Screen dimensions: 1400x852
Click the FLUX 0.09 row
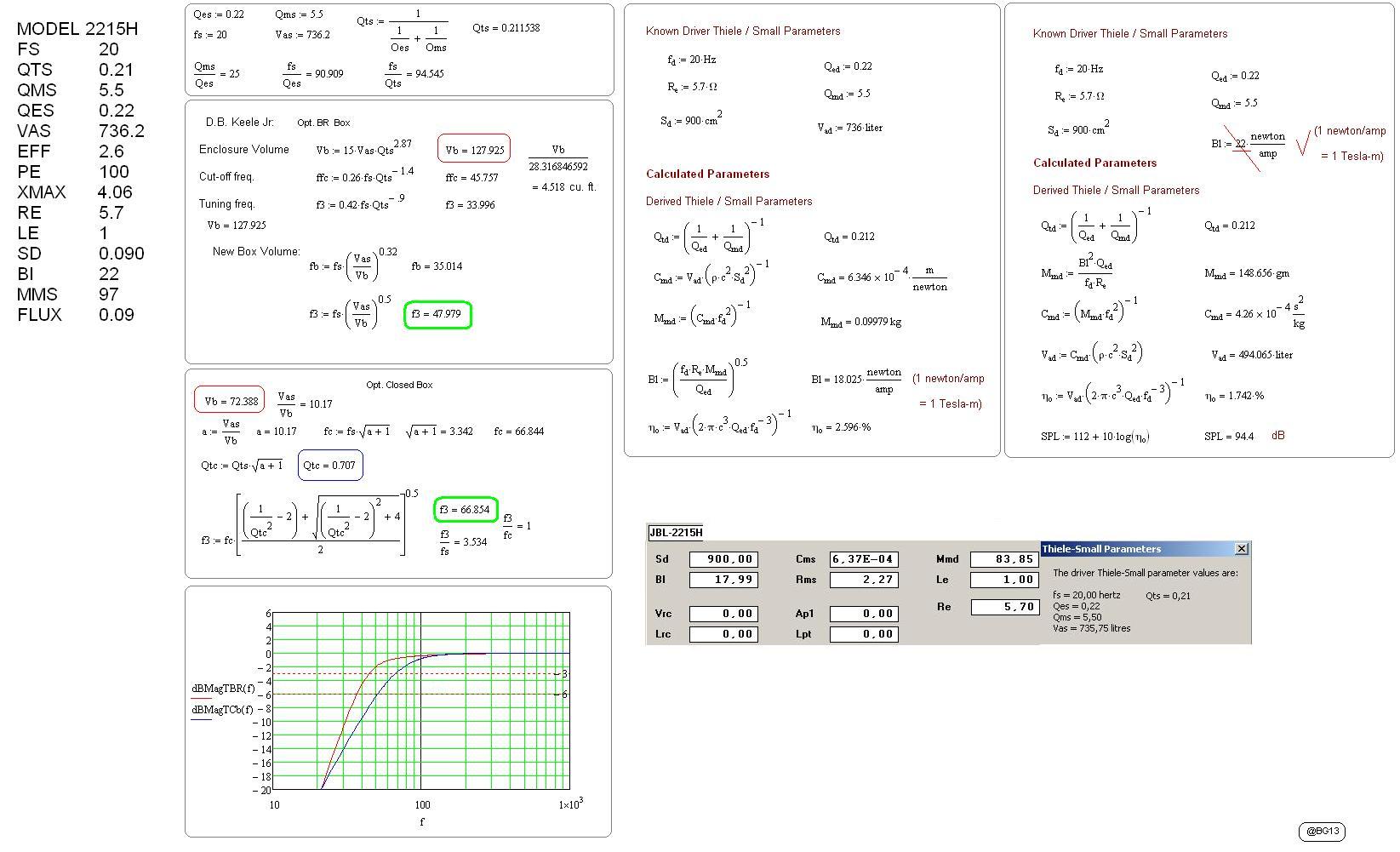click(75, 315)
